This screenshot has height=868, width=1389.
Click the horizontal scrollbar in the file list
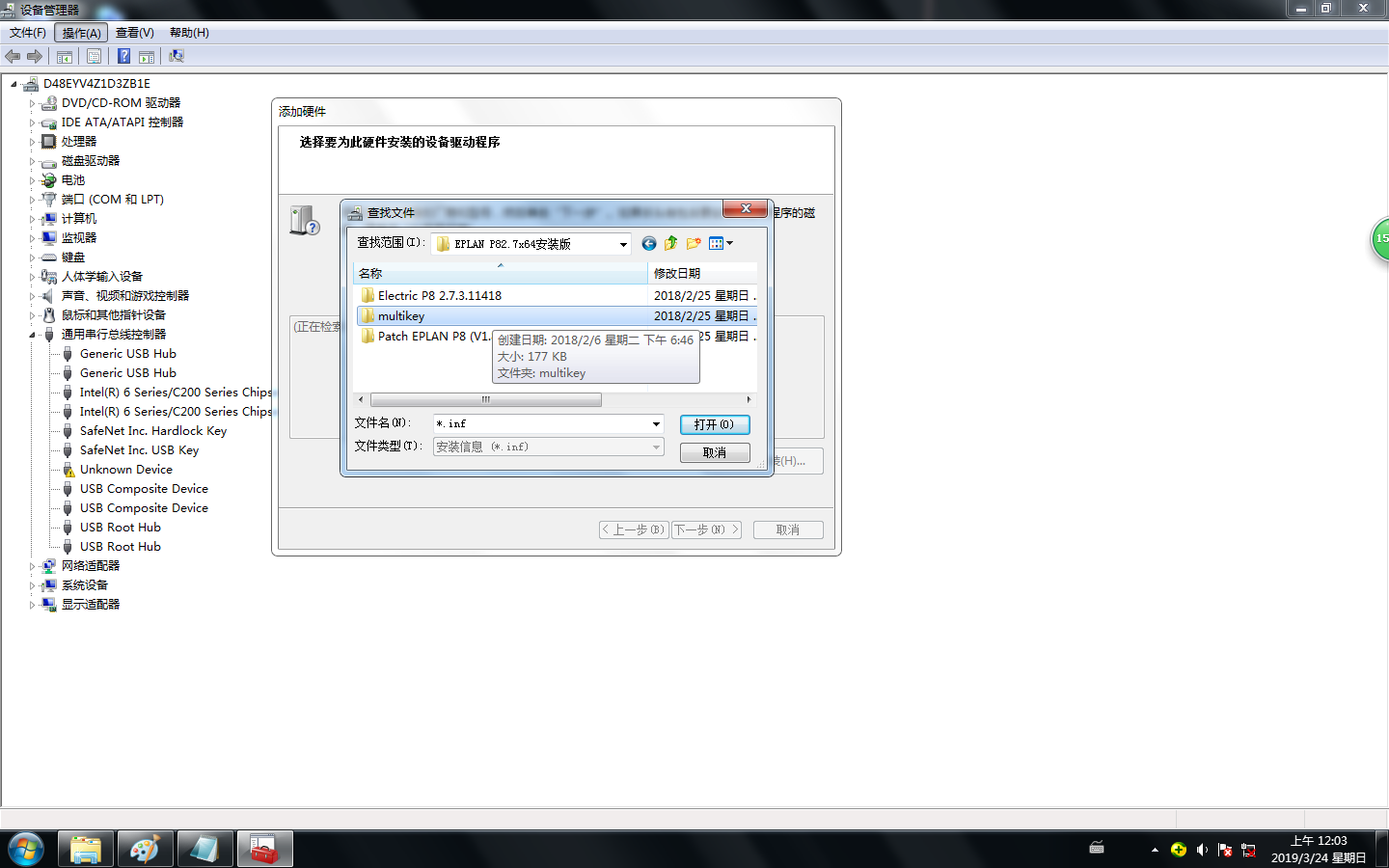(486, 399)
